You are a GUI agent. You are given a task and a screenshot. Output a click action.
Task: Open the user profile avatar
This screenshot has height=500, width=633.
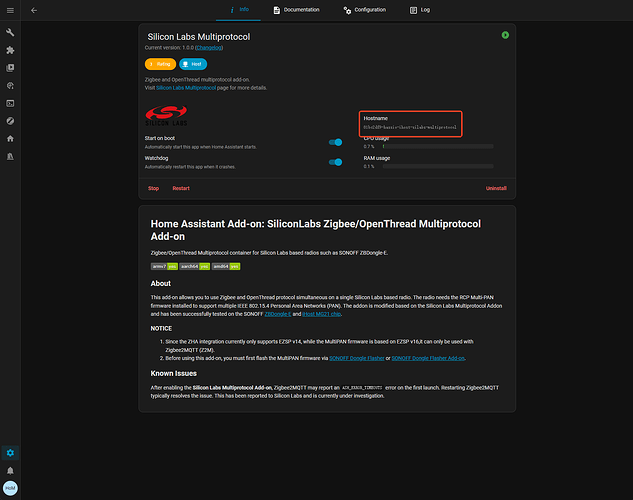10,488
